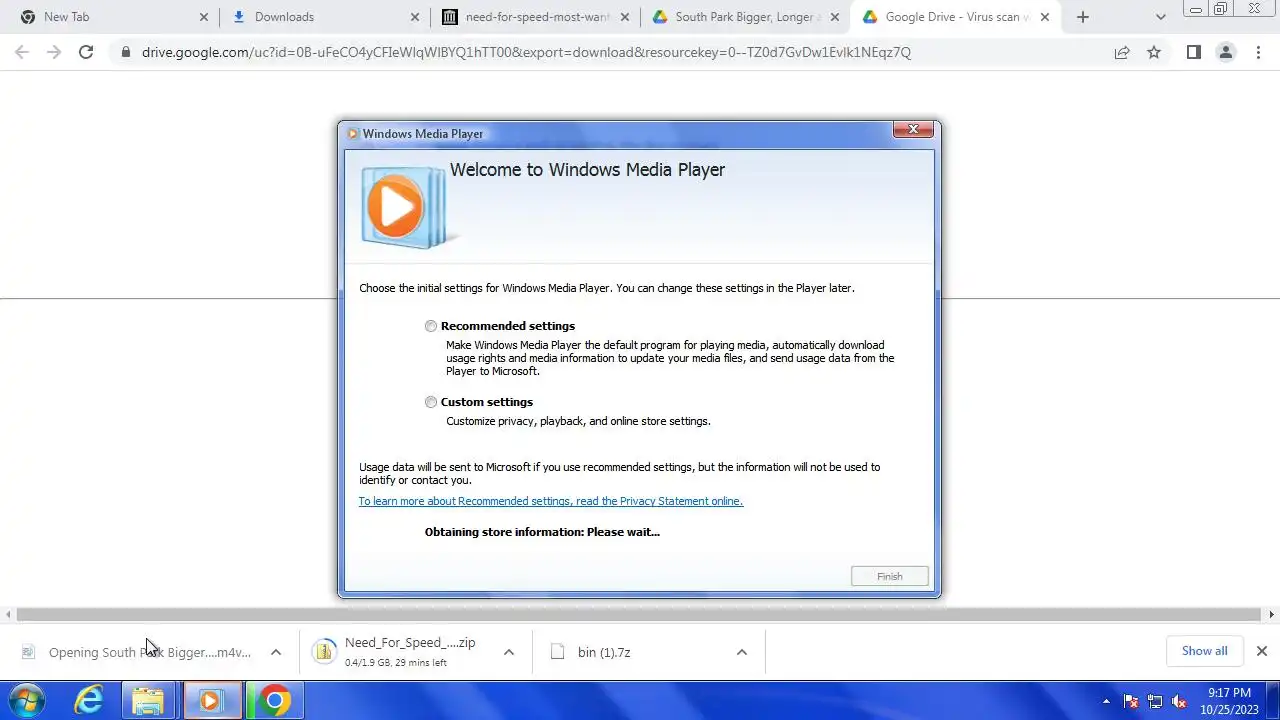The image size is (1280, 720).
Task: Close the Google Drive Virus scan tab
Action: [x=1045, y=17]
